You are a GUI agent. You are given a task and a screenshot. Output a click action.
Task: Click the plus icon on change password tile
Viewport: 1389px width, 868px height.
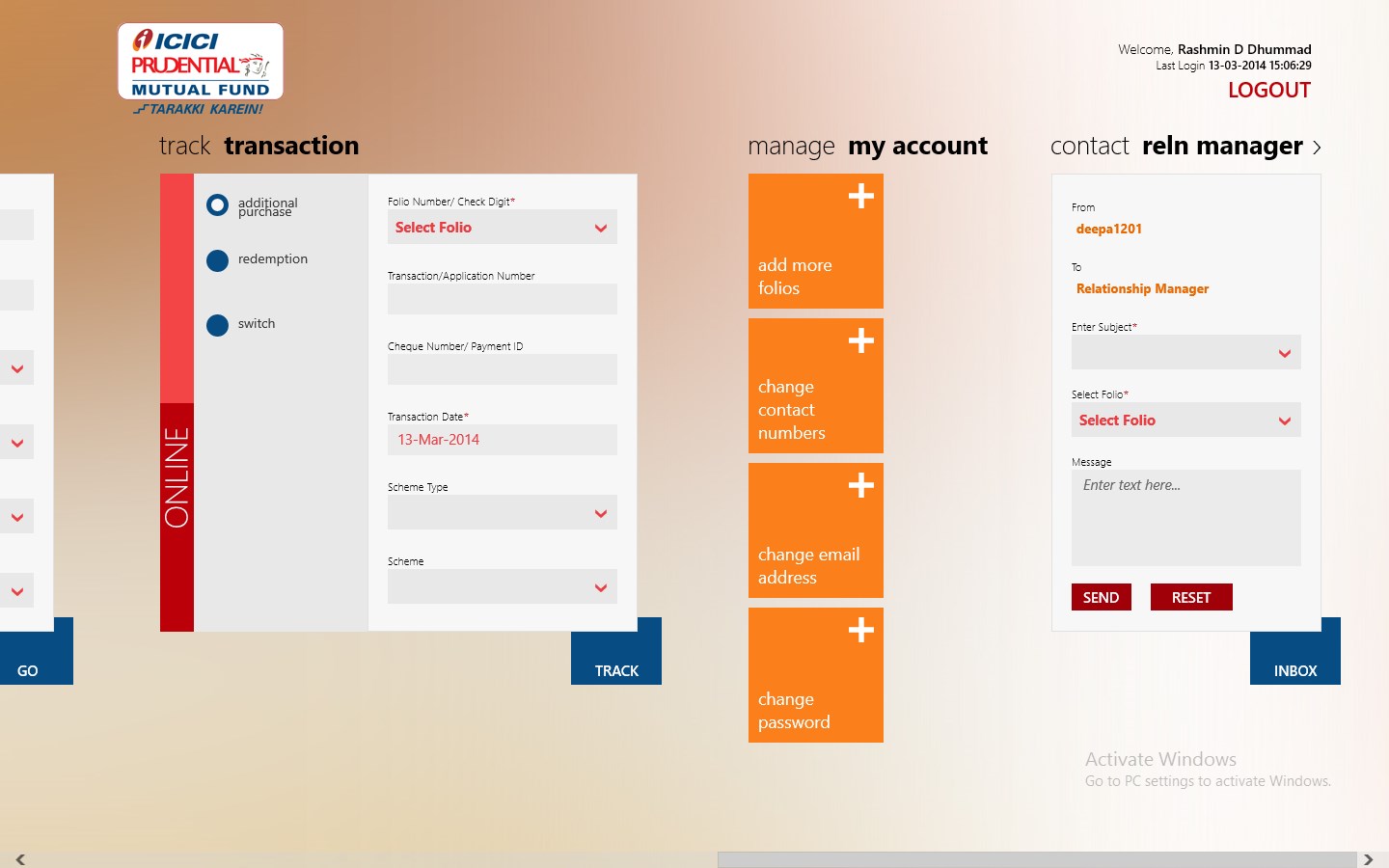[859, 630]
